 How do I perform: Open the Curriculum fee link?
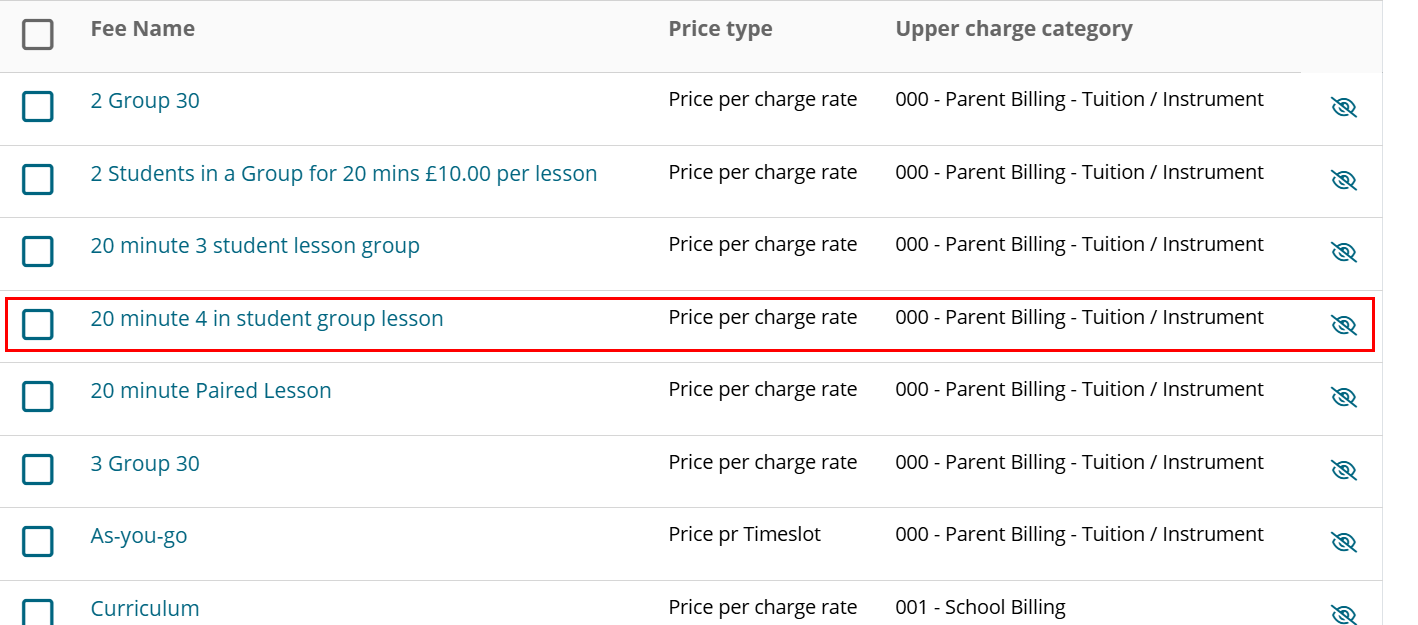tap(145, 609)
